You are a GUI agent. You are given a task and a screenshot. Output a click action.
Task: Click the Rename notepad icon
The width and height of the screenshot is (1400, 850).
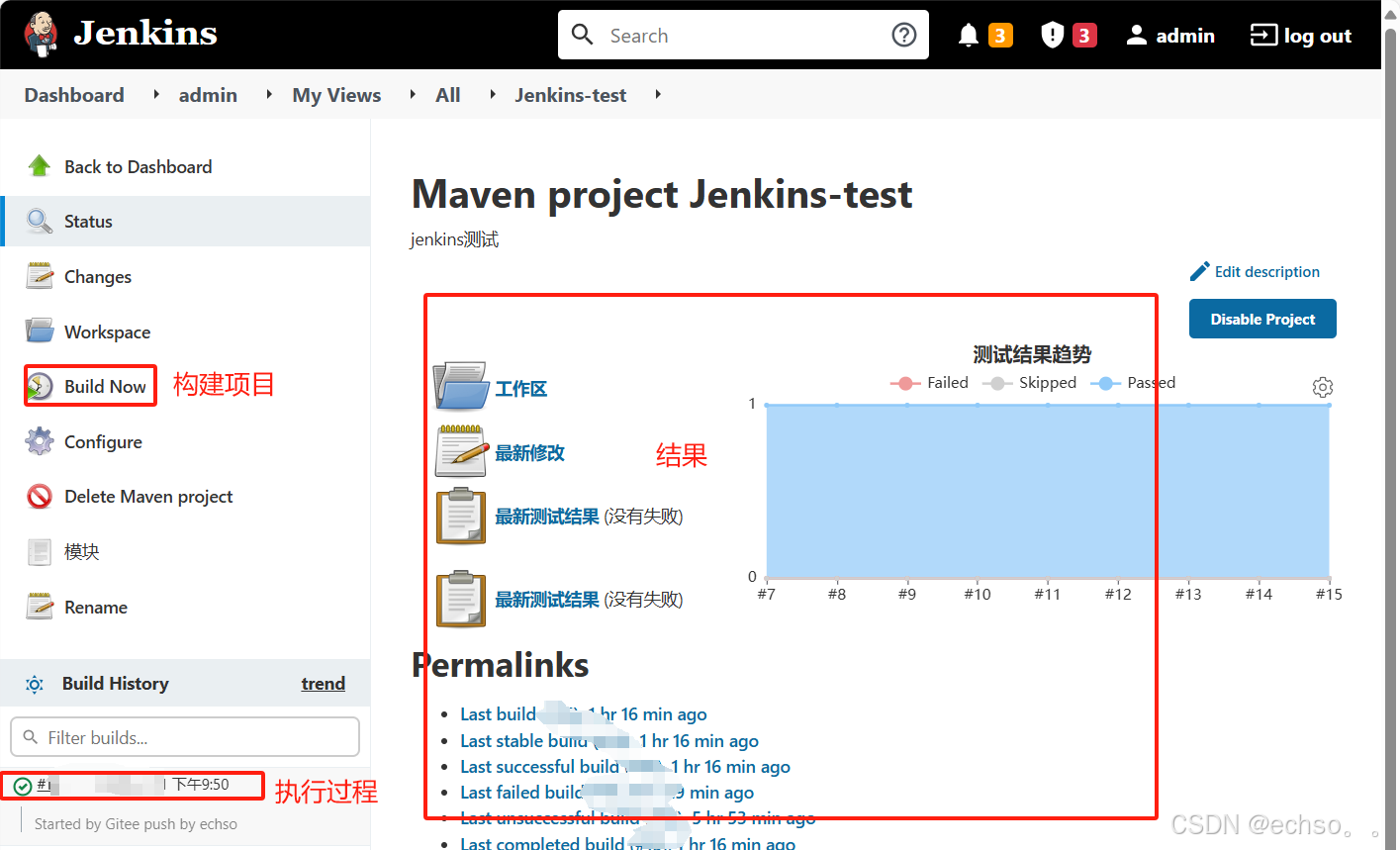40,607
